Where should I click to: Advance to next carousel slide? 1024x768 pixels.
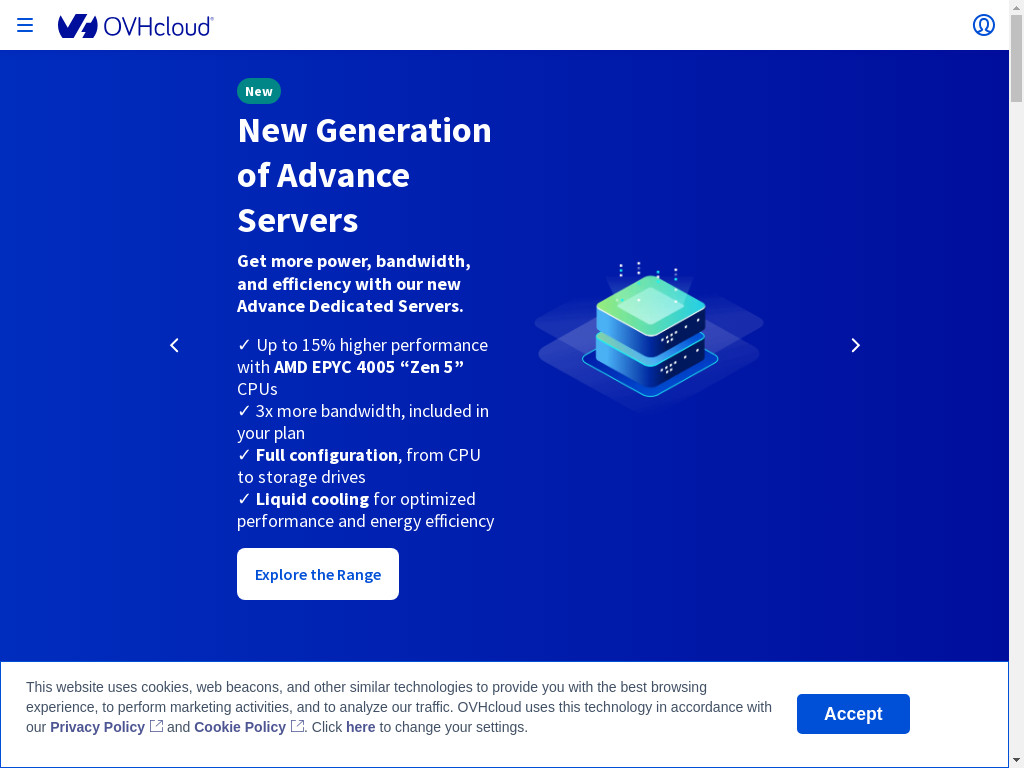pos(855,345)
